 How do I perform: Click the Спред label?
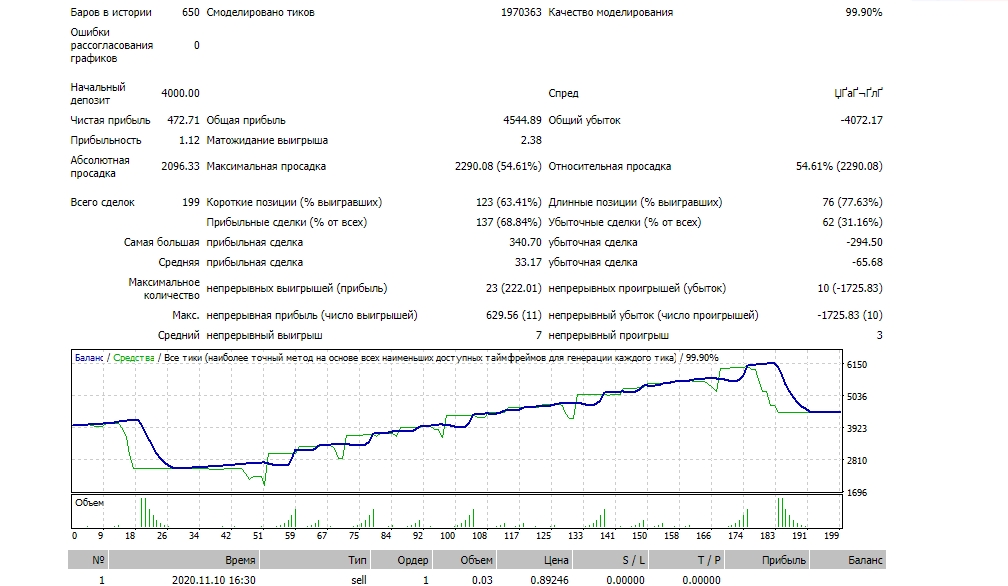coord(563,93)
